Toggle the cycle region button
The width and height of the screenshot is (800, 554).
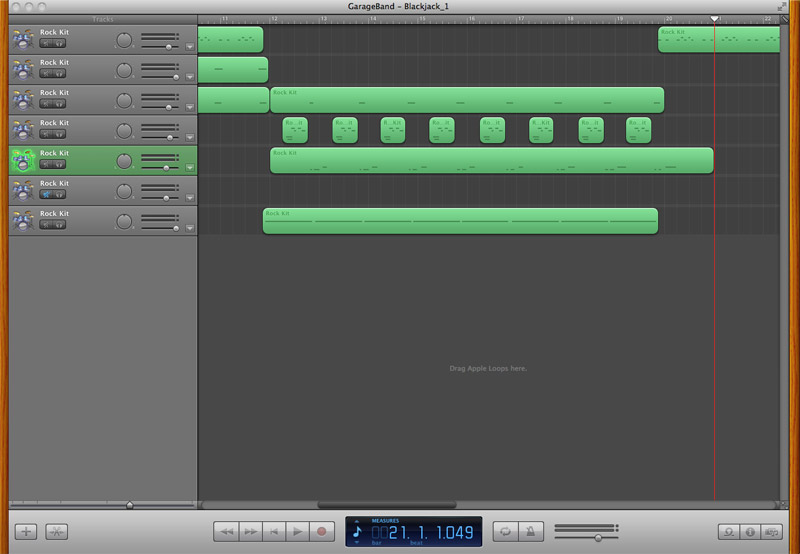pos(505,532)
